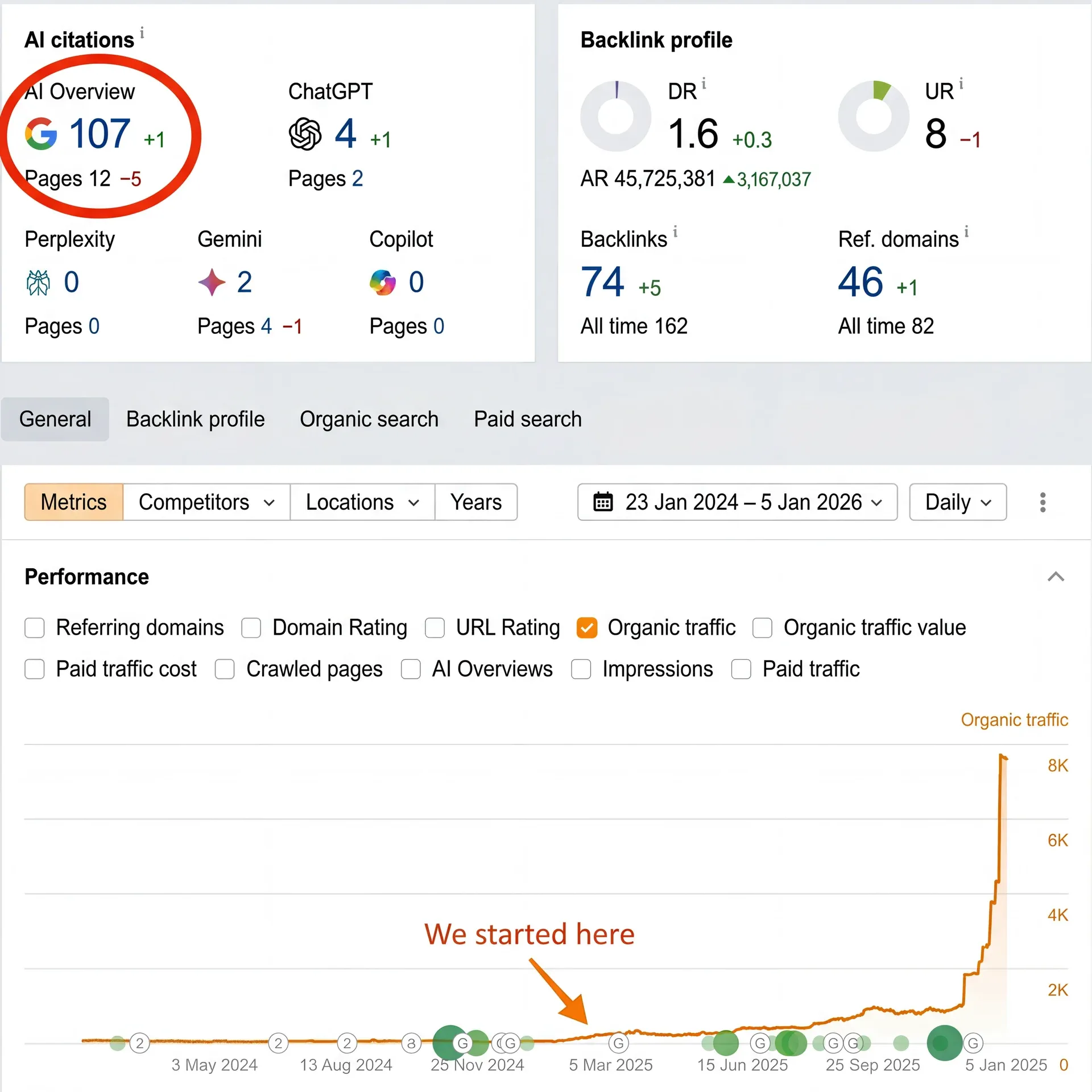This screenshot has width=1092, height=1092.
Task: Enable the Paid traffic checkbox
Action: 741,669
